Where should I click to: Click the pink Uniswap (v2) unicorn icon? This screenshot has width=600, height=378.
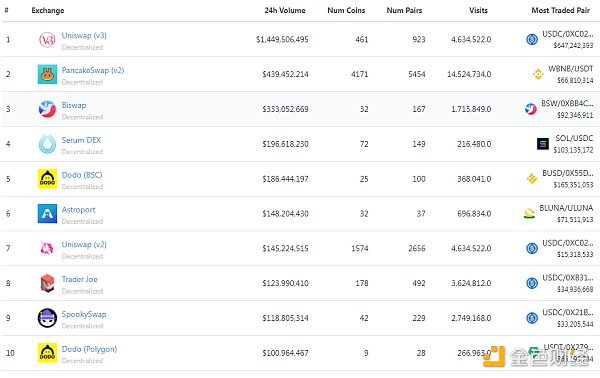click(x=47, y=248)
